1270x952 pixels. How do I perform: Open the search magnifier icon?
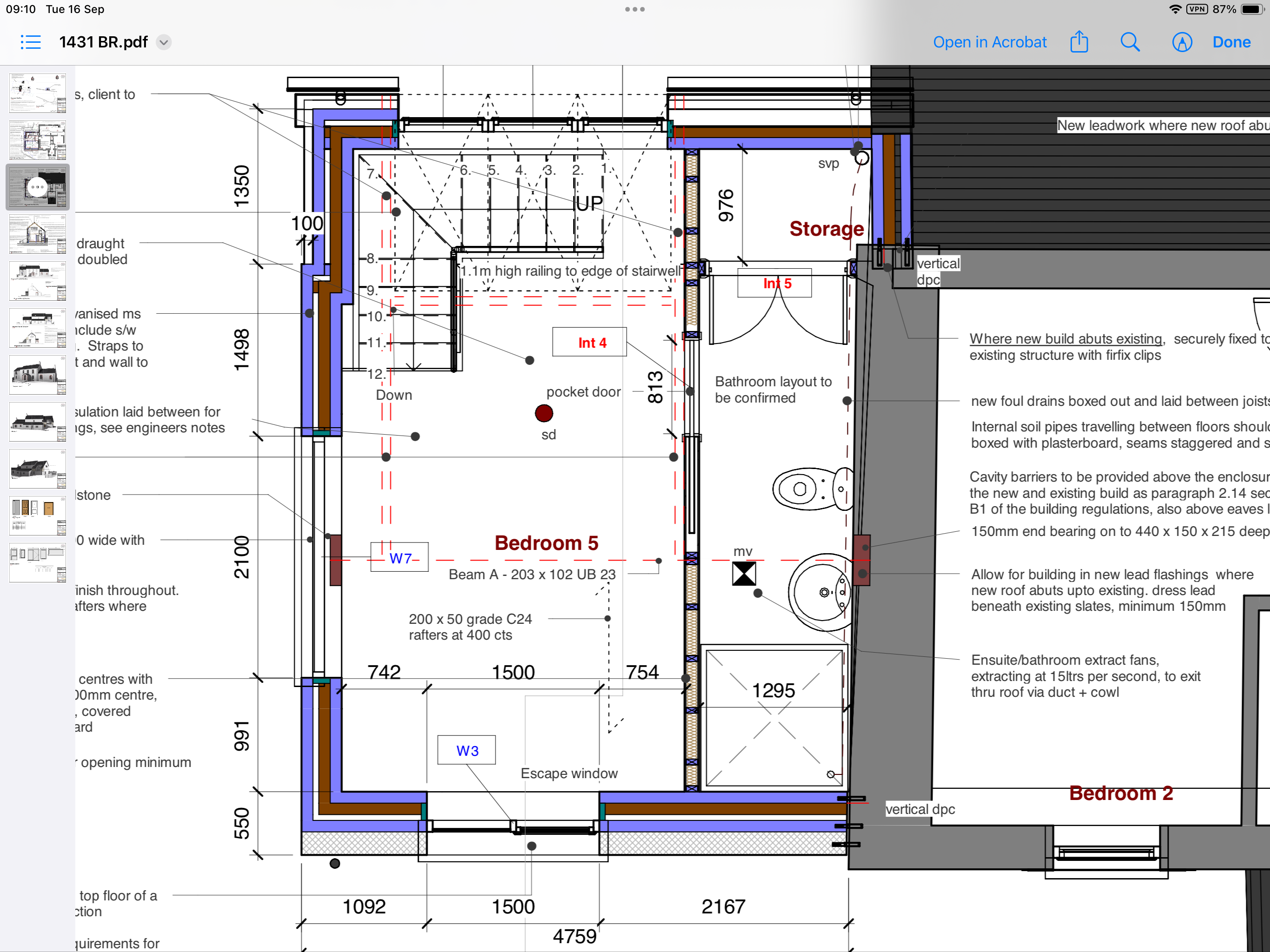[x=1129, y=42]
